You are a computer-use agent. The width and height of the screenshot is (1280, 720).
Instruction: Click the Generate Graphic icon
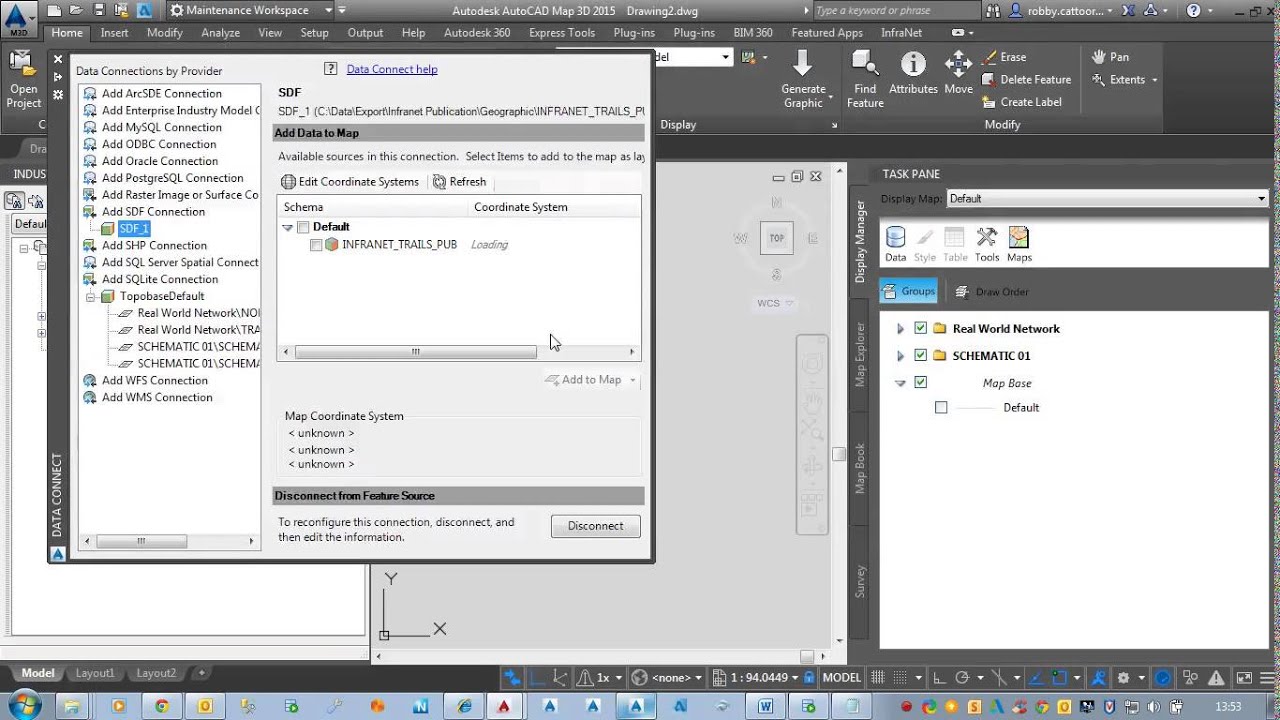[802, 64]
